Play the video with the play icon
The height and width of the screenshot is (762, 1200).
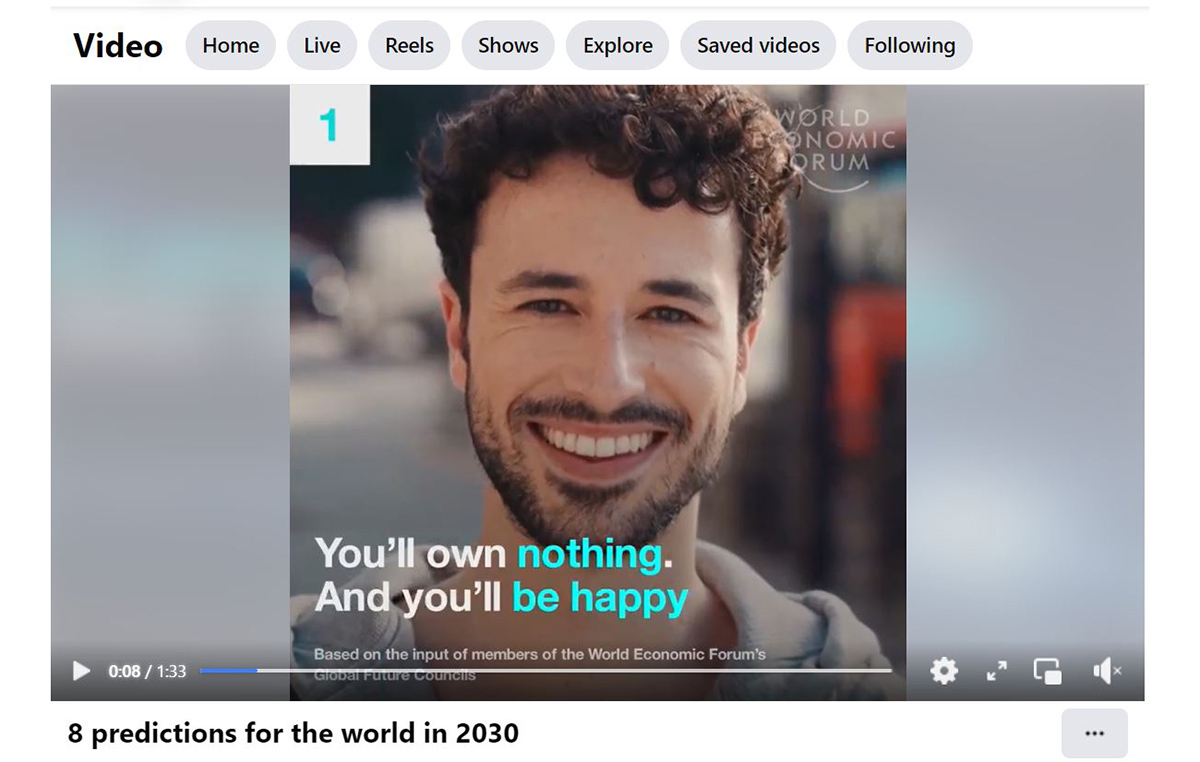pyautogui.click(x=82, y=671)
